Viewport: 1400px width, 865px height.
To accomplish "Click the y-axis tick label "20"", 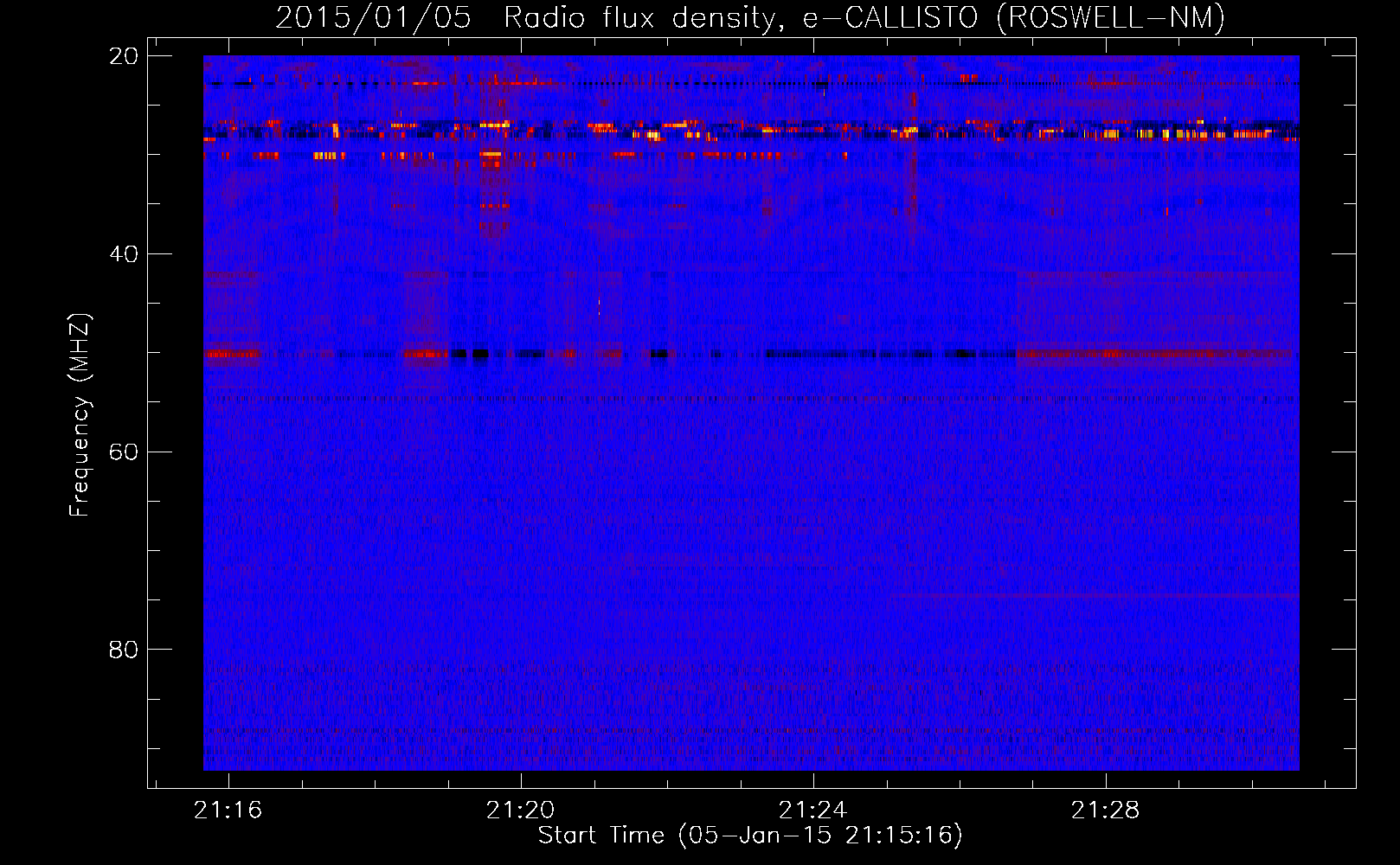I will click(124, 56).
